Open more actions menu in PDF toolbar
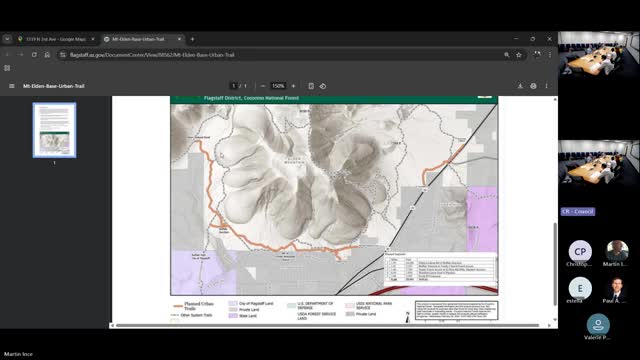The height and width of the screenshot is (360, 640). (x=547, y=86)
